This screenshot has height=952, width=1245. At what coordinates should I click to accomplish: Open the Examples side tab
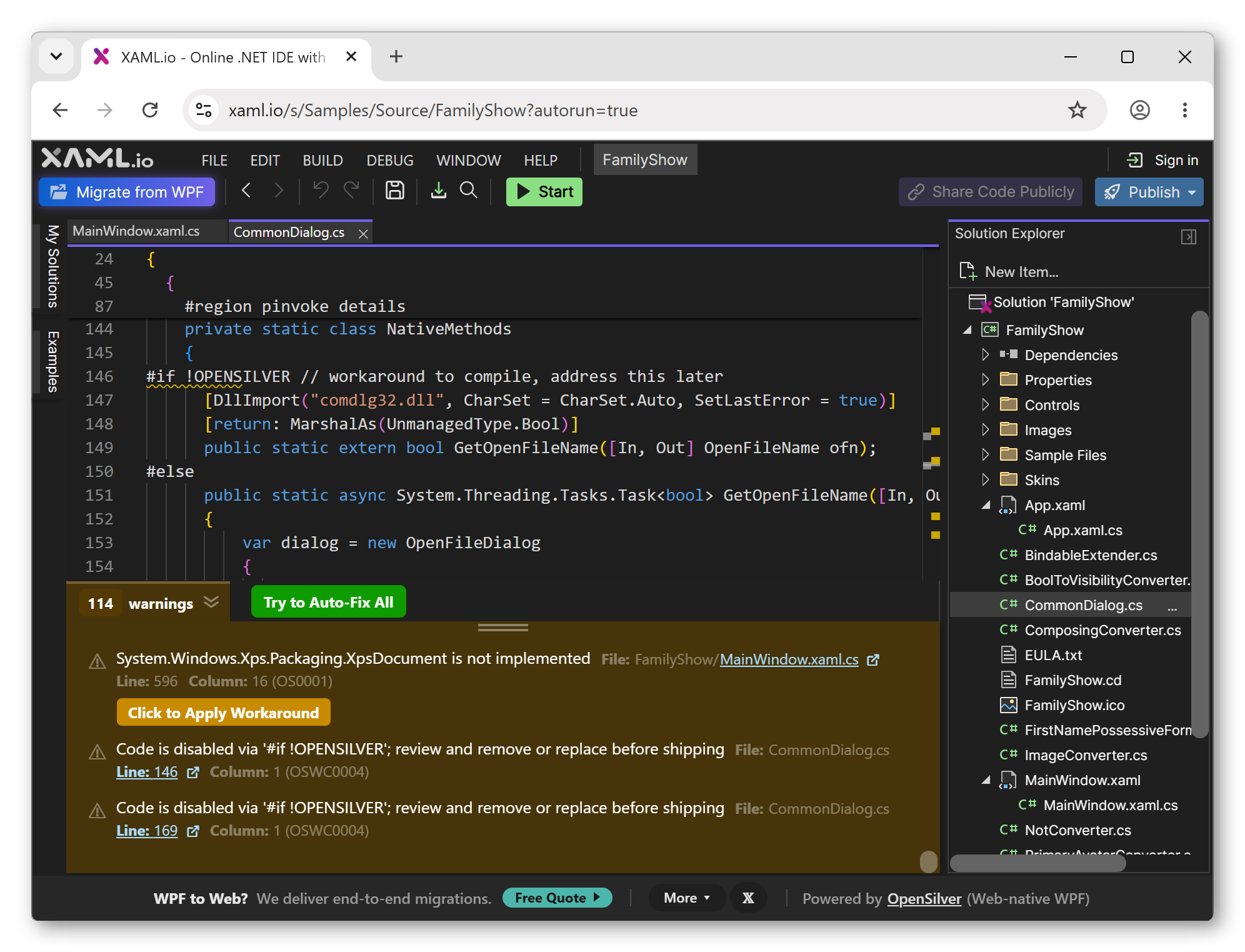click(x=53, y=361)
